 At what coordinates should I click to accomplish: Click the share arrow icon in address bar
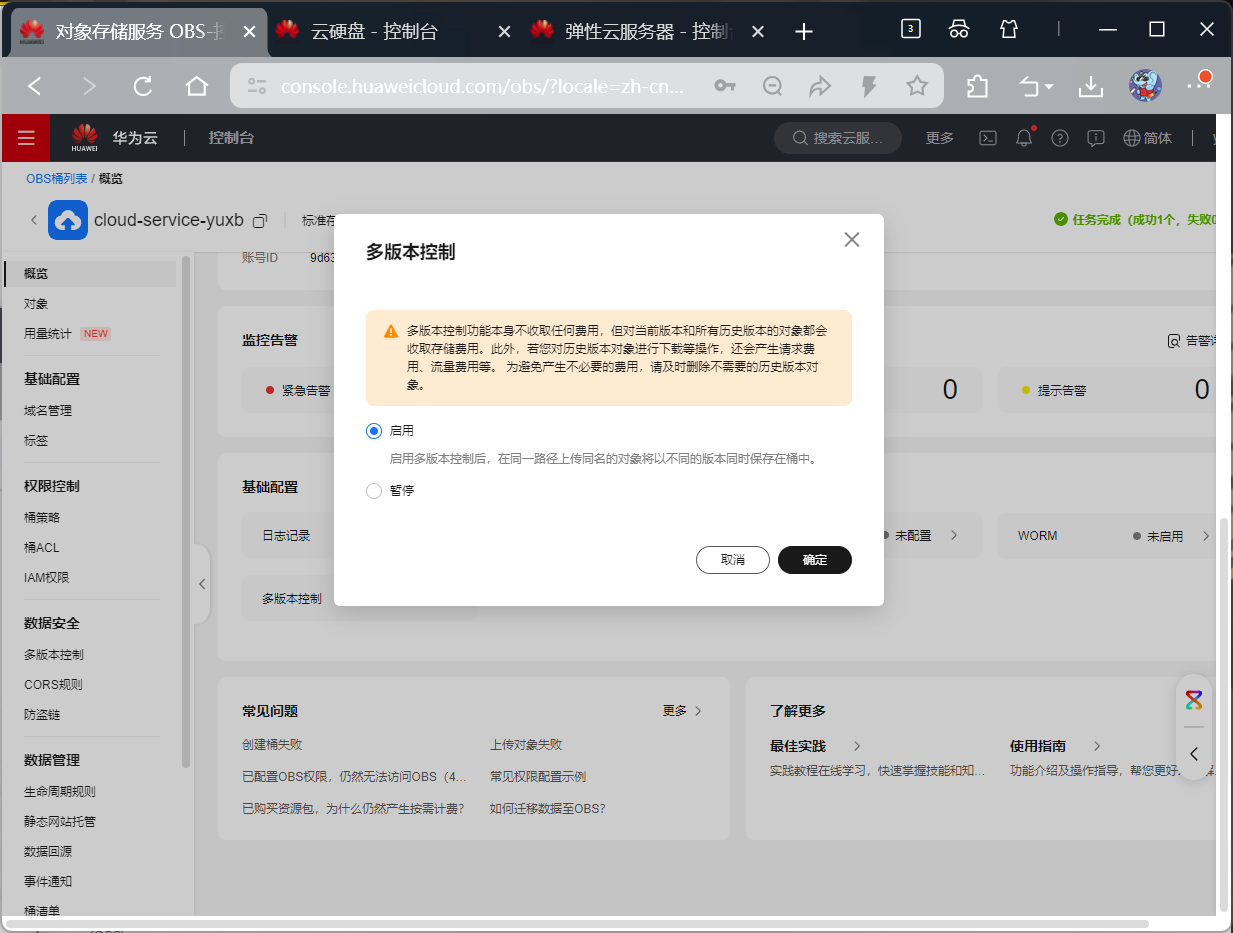[x=820, y=87]
